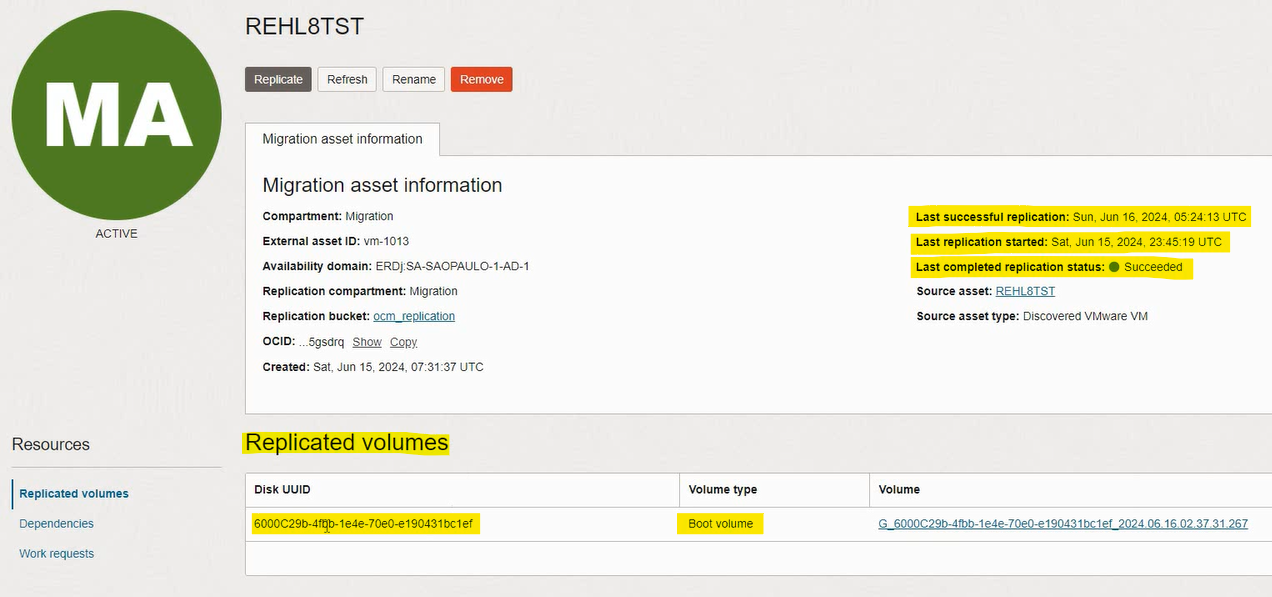
Task: Click the Boot volume cell
Action: point(720,524)
